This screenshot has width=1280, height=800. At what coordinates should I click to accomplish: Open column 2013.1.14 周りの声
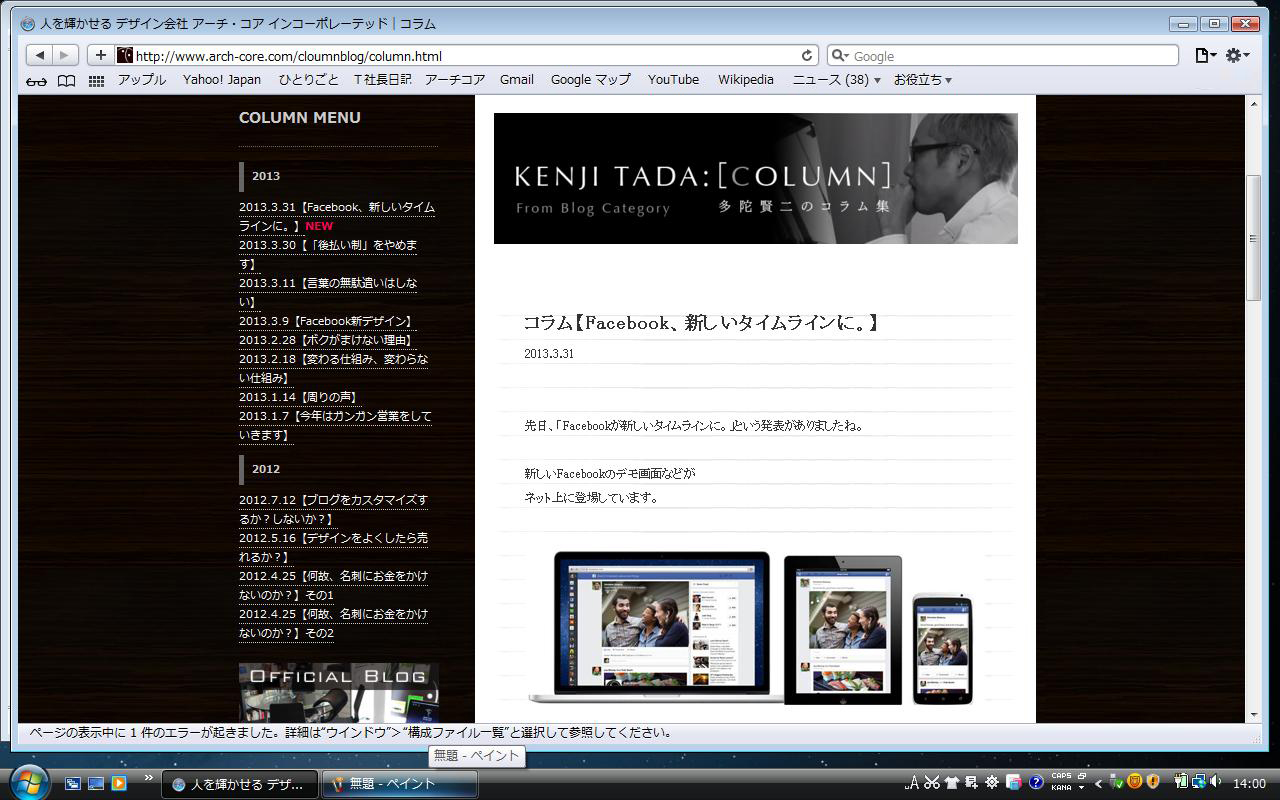pyautogui.click(x=298, y=397)
